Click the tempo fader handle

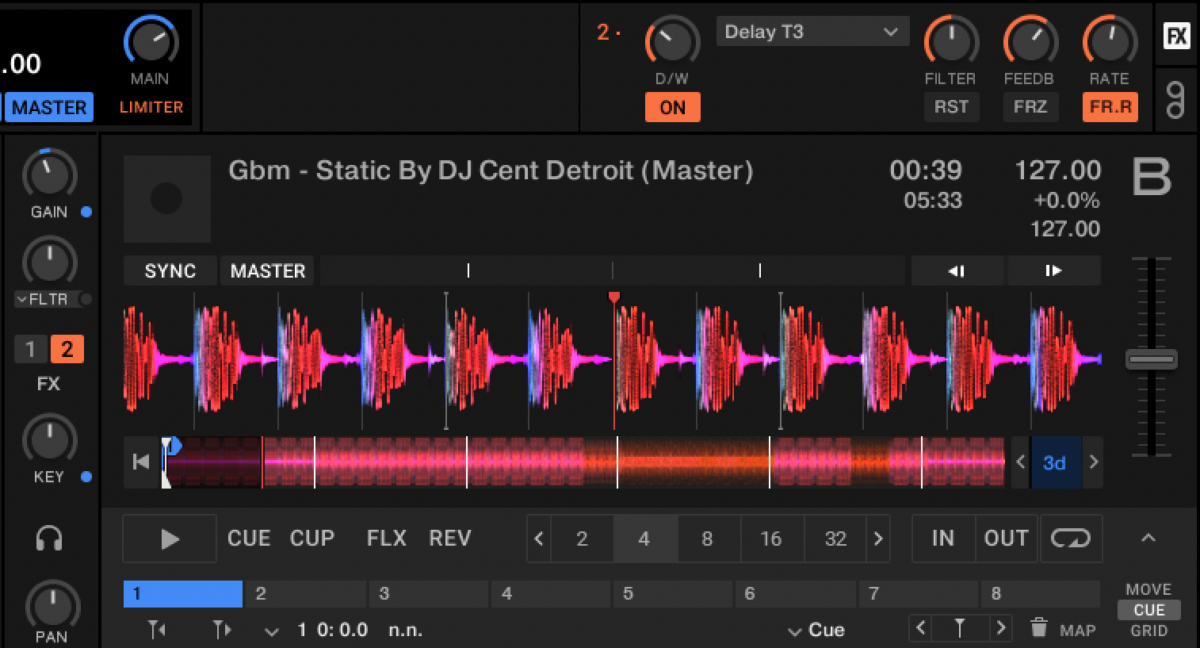pyautogui.click(x=1151, y=359)
